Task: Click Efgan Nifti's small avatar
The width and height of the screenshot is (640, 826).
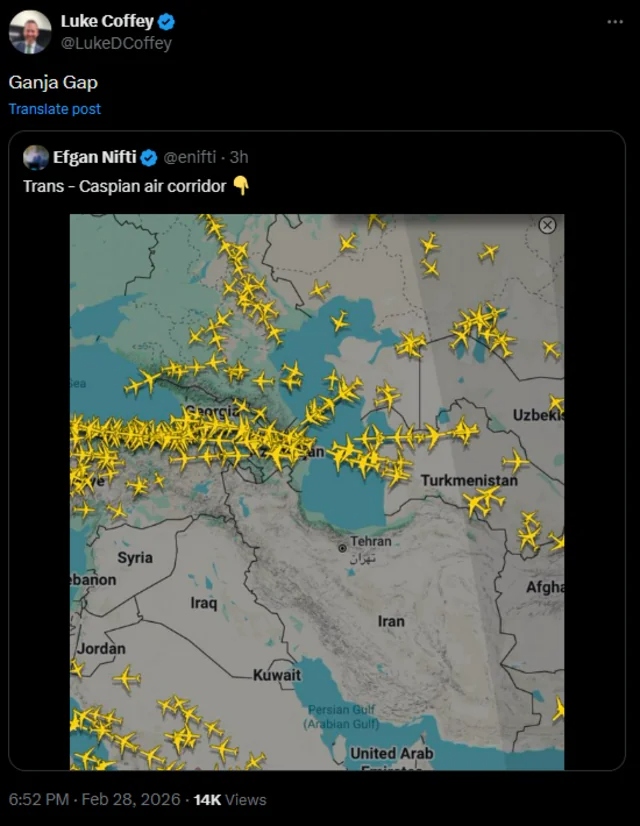Action: click(36, 157)
